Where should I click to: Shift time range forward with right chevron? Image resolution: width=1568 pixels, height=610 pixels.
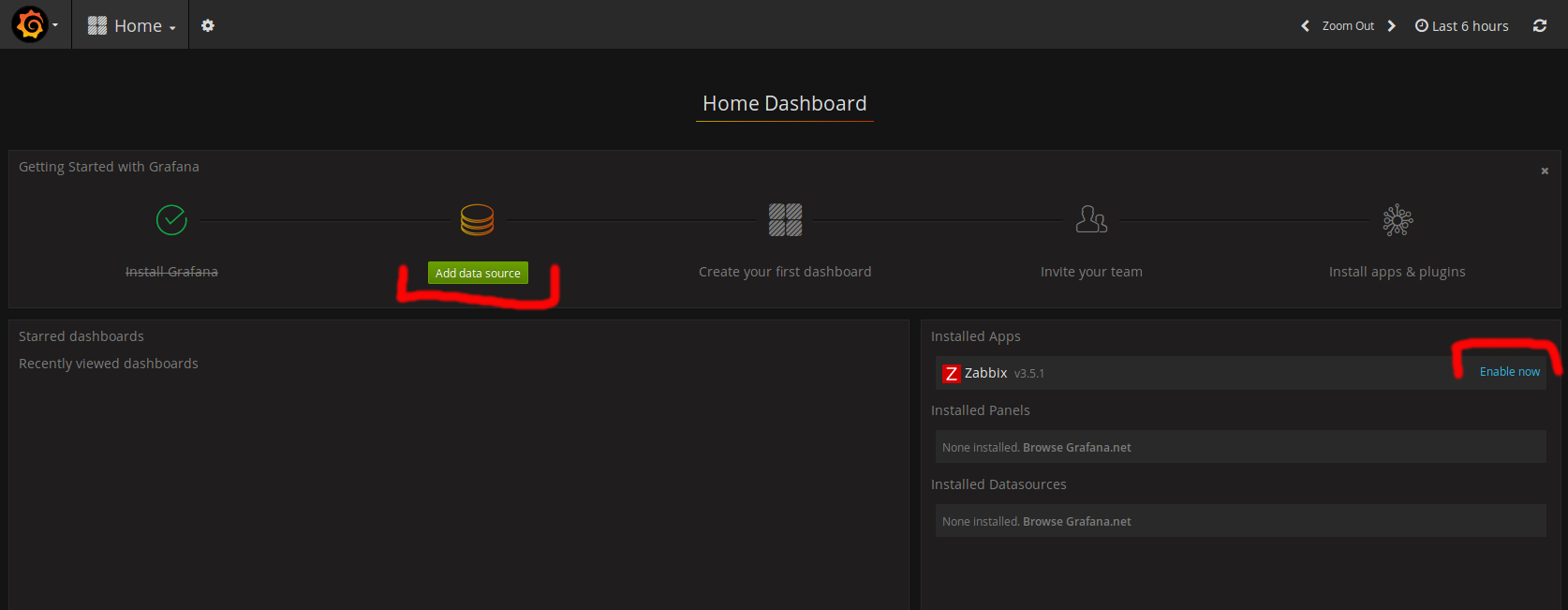pos(1391,26)
